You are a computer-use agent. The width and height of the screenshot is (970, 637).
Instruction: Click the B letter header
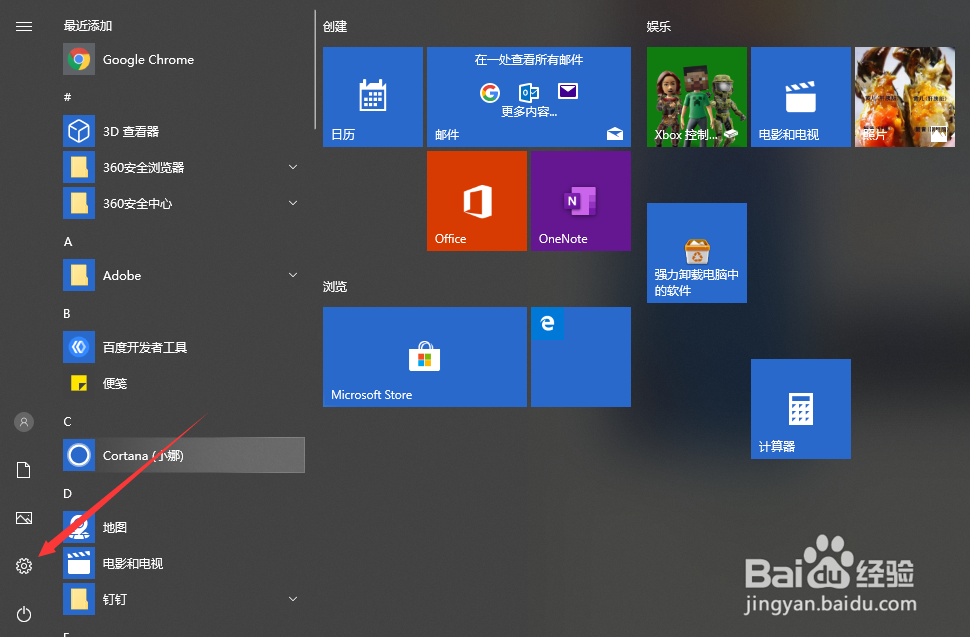[67, 314]
